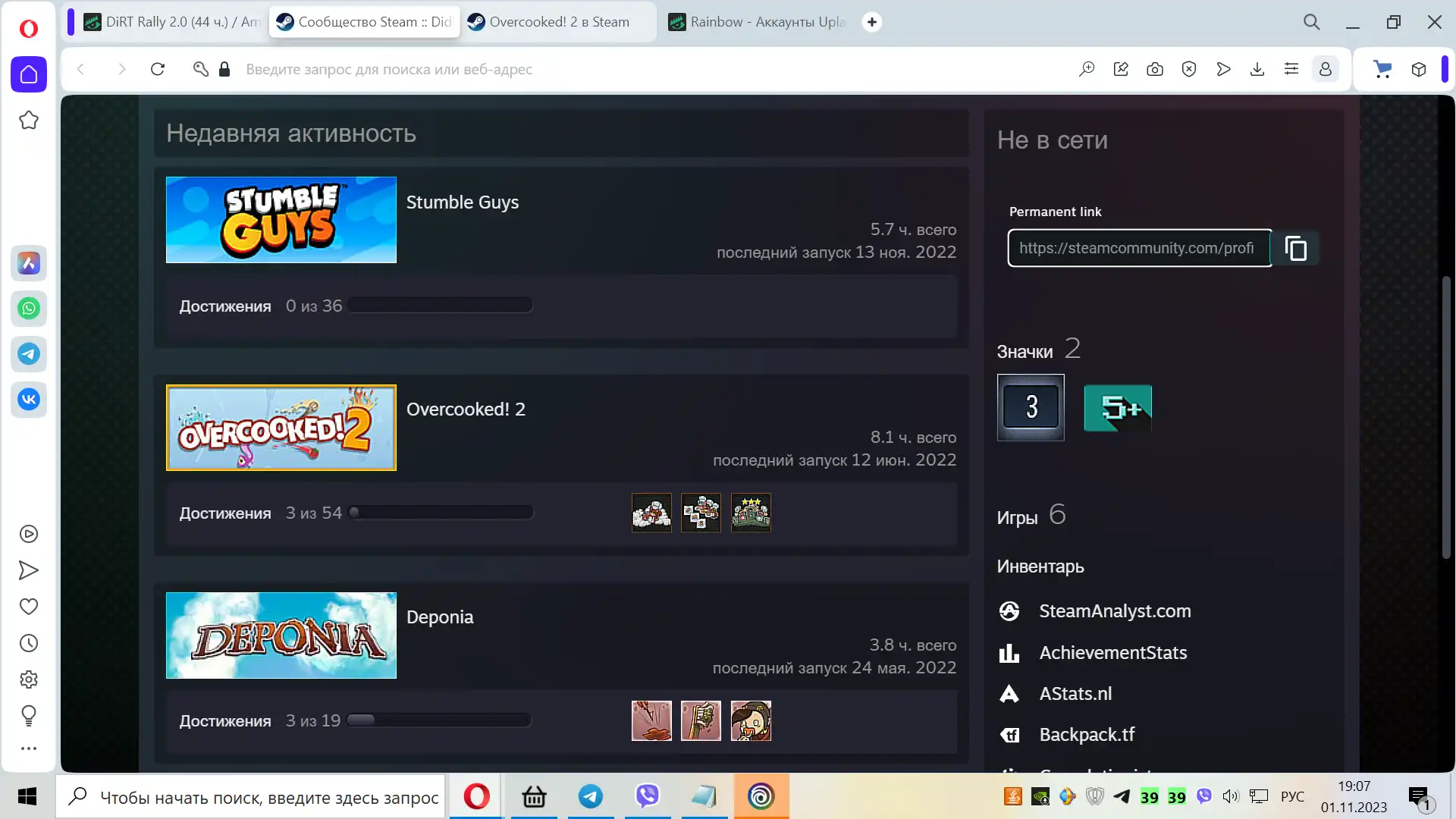Click the permanent link text field
The height and width of the screenshot is (819, 1456).
pos(1137,248)
